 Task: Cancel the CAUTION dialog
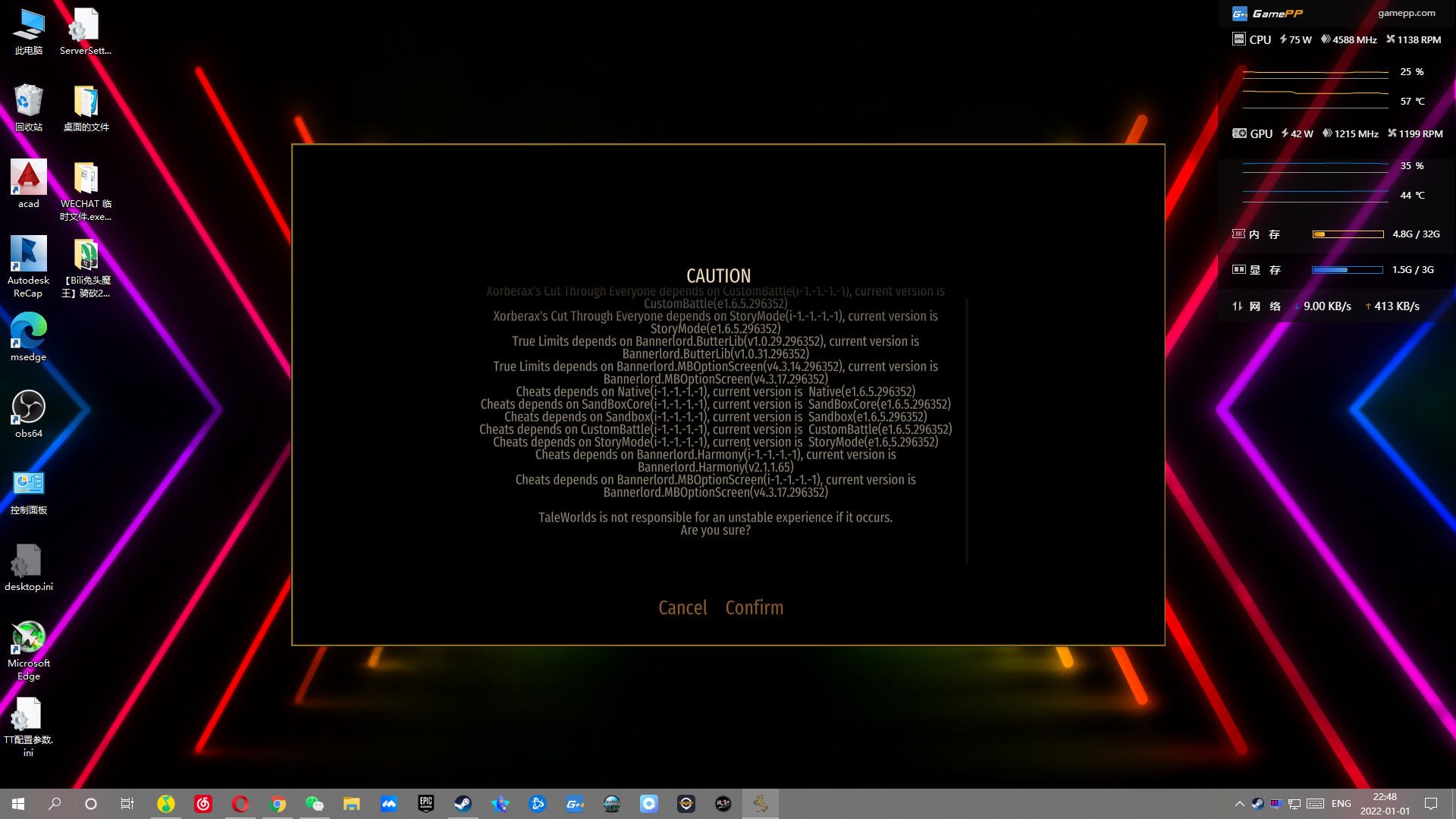point(682,607)
